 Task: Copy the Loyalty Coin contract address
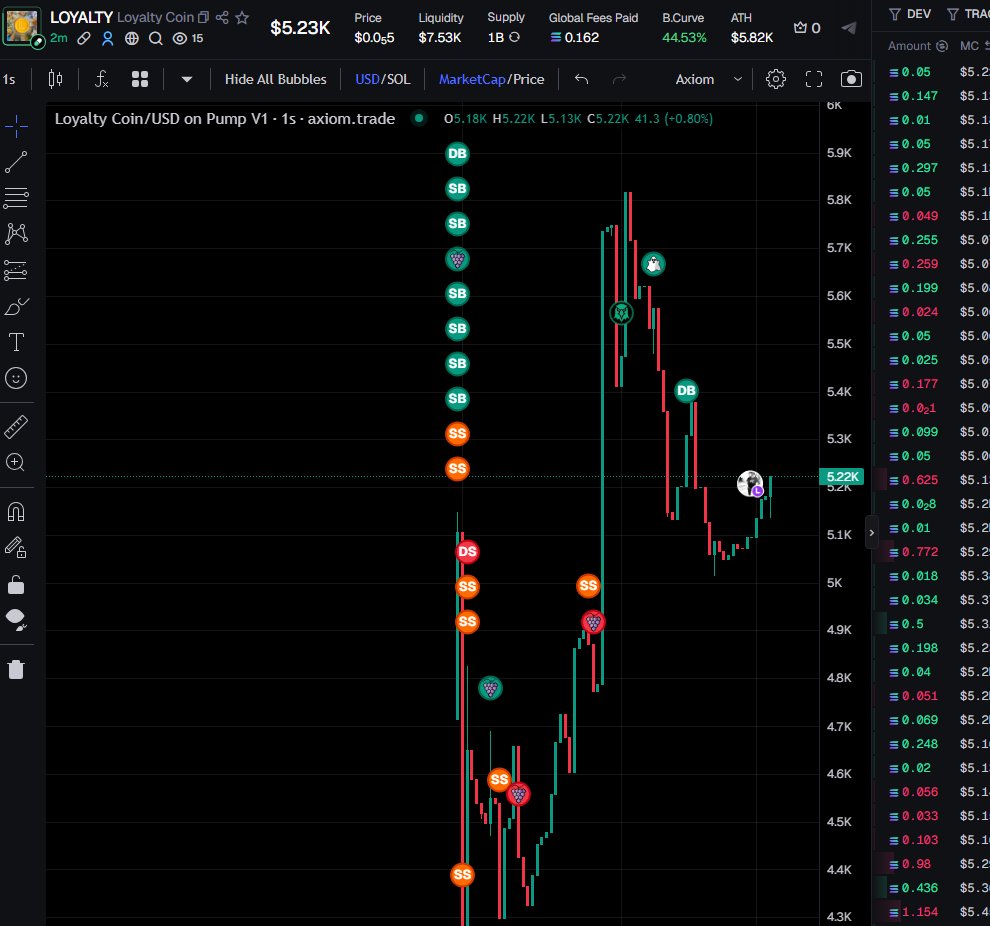[203, 17]
